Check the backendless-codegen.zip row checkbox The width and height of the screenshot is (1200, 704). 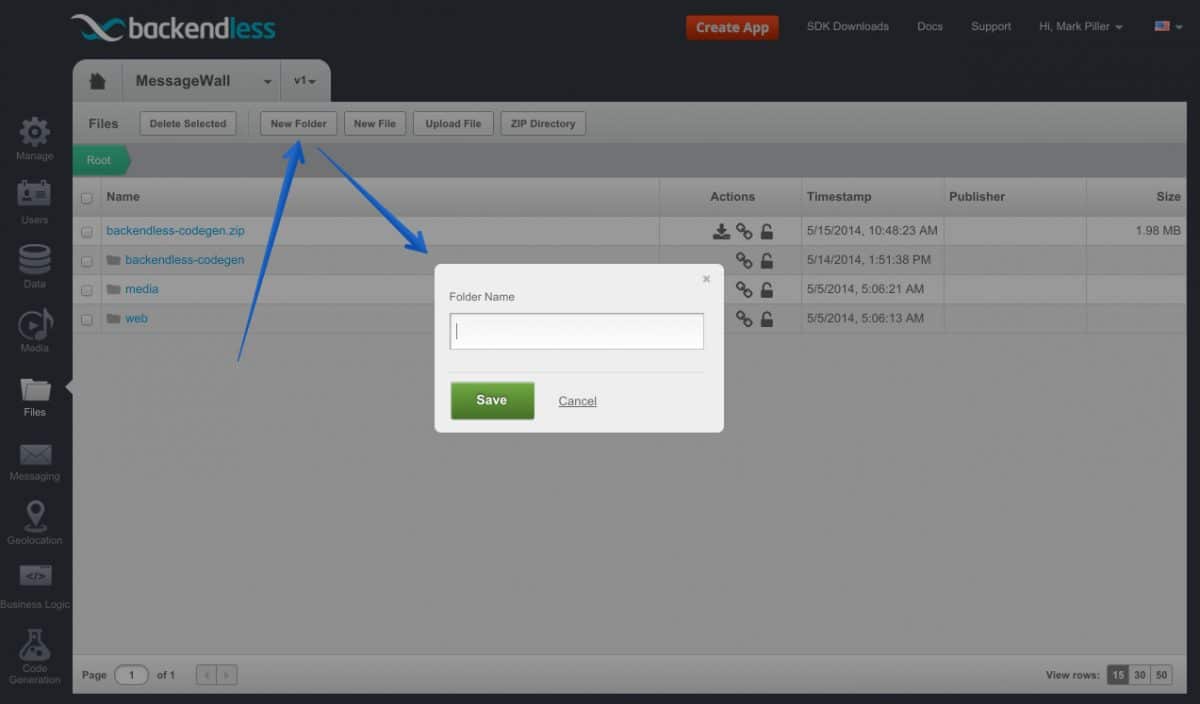click(86, 232)
